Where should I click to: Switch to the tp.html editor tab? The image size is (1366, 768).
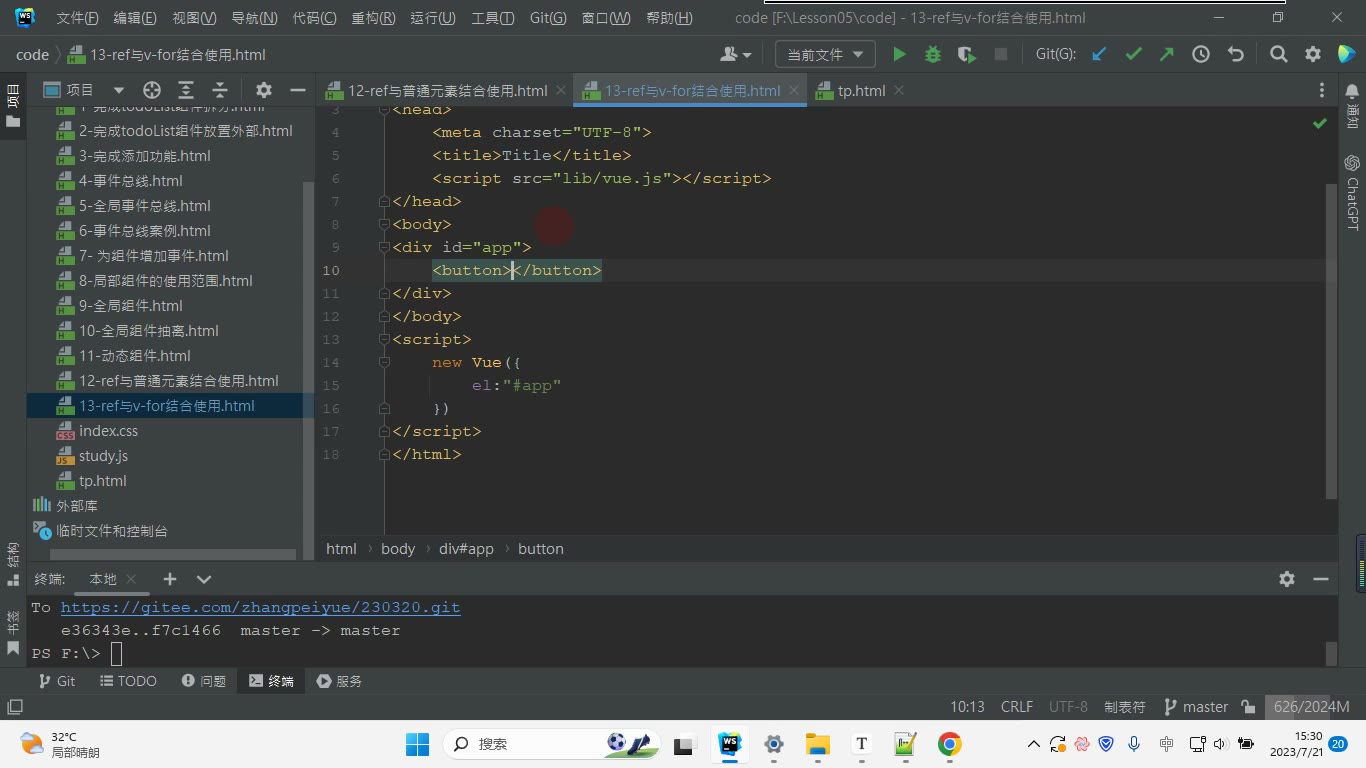[x=860, y=90]
